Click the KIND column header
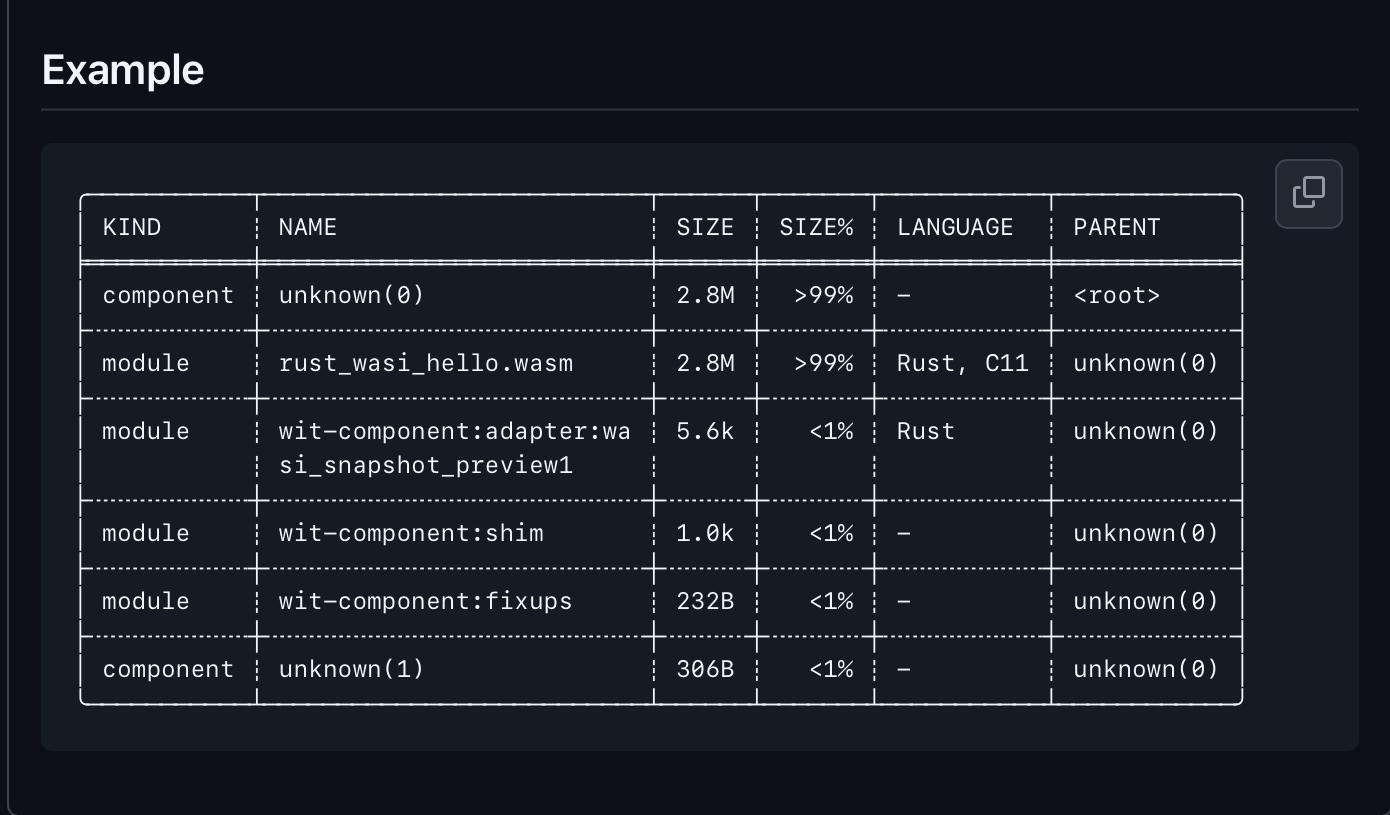Image resolution: width=1390 pixels, height=815 pixels. pos(132,227)
